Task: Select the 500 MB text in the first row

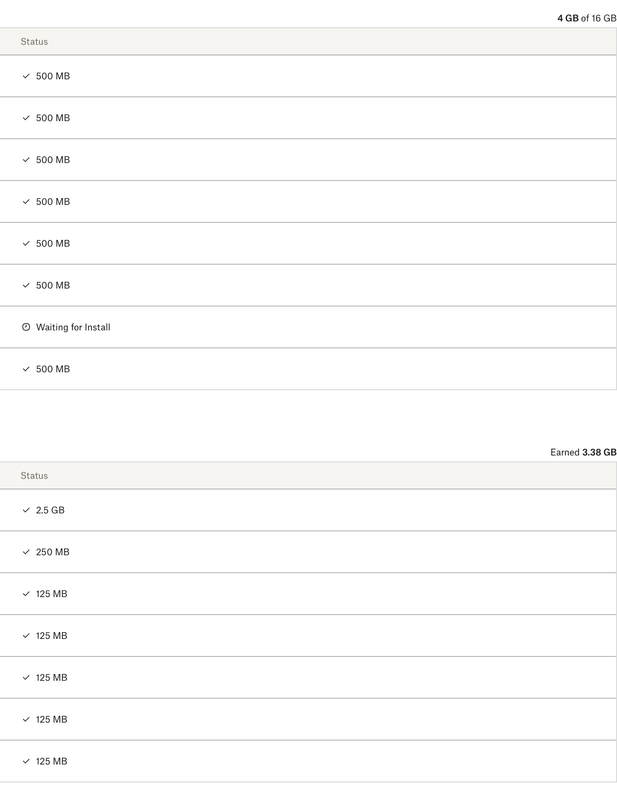Action: tap(53, 76)
